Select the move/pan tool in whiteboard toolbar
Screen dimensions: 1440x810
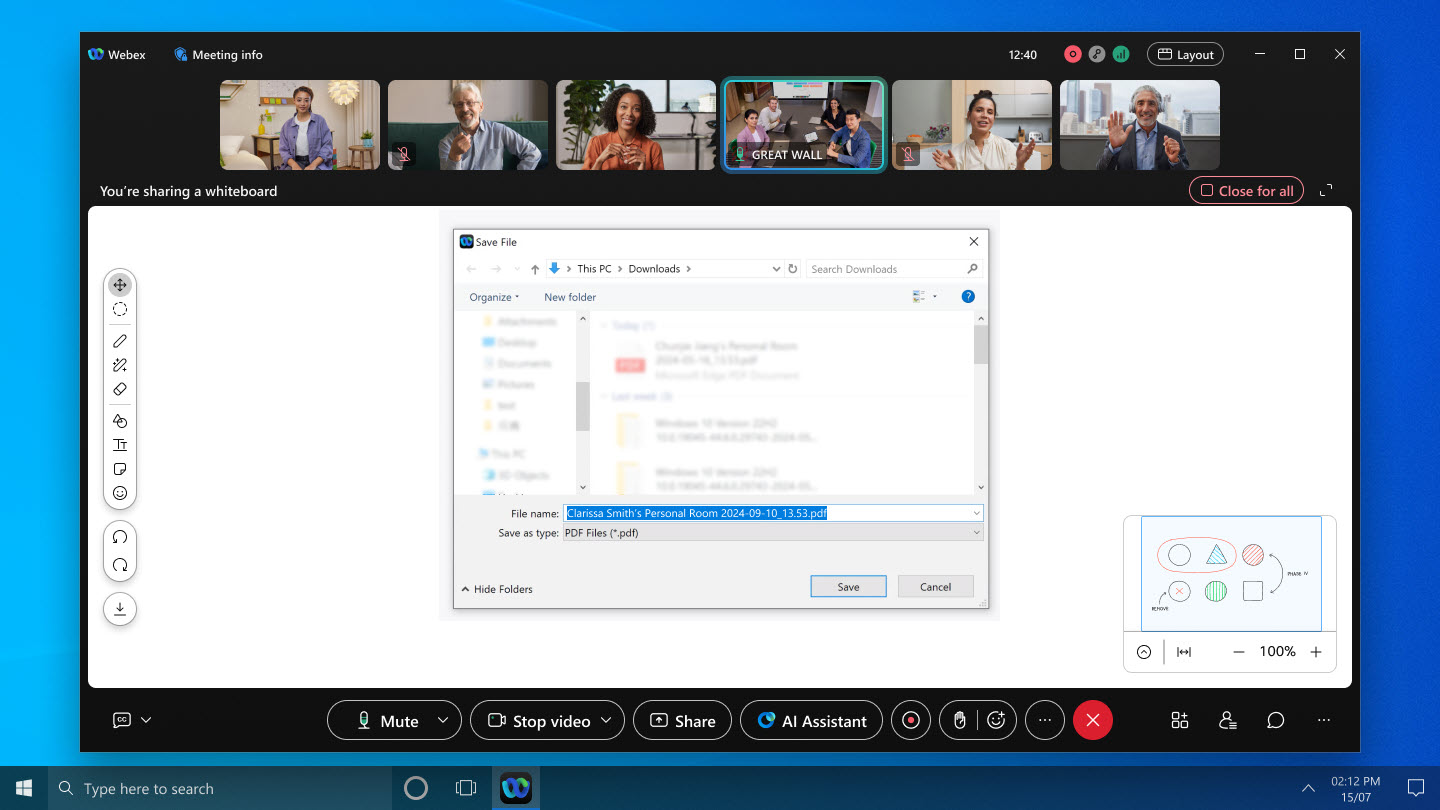tap(120, 285)
